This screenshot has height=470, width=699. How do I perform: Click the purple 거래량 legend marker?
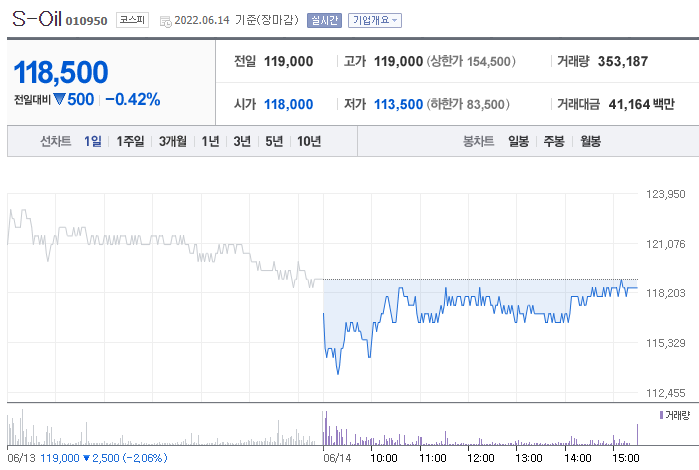(x=662, y=415)
